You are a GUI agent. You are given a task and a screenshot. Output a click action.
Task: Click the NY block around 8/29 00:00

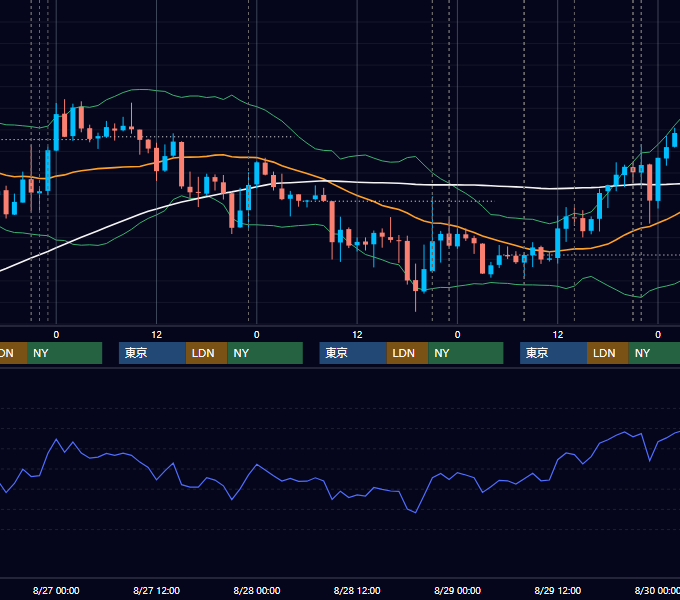(466, 353)
